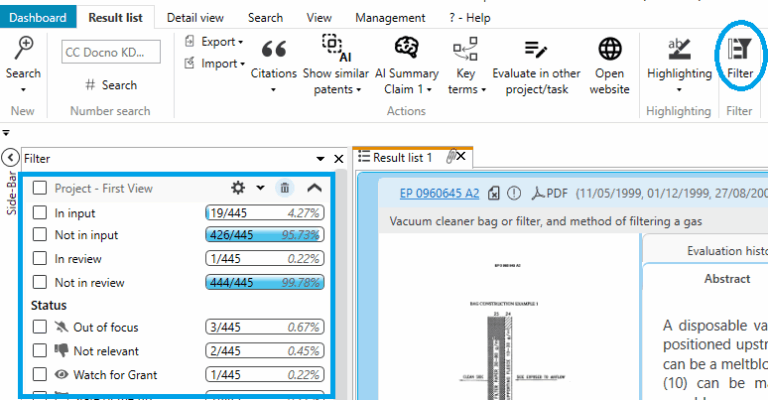Switch to the Detail view tab
The height and width of the screenshot is (400, 768).
195,17
